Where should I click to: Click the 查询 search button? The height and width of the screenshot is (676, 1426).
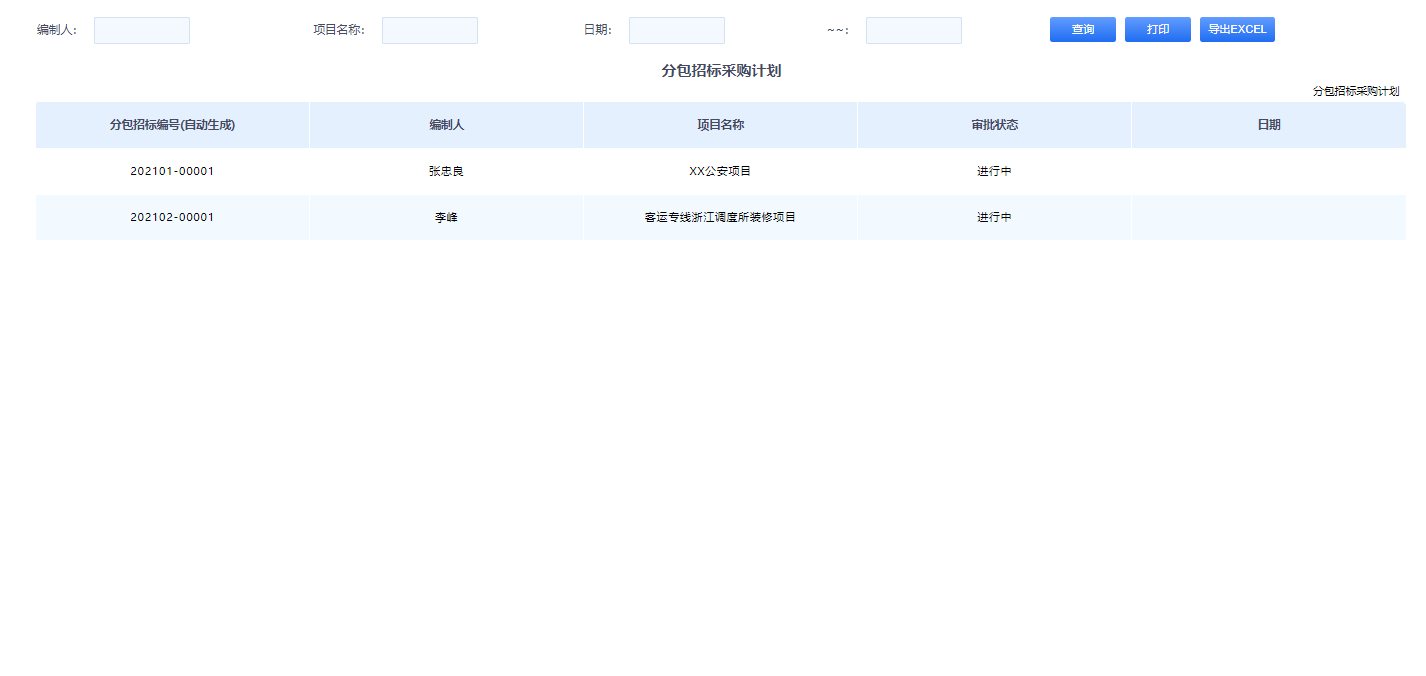point(1082,30)
